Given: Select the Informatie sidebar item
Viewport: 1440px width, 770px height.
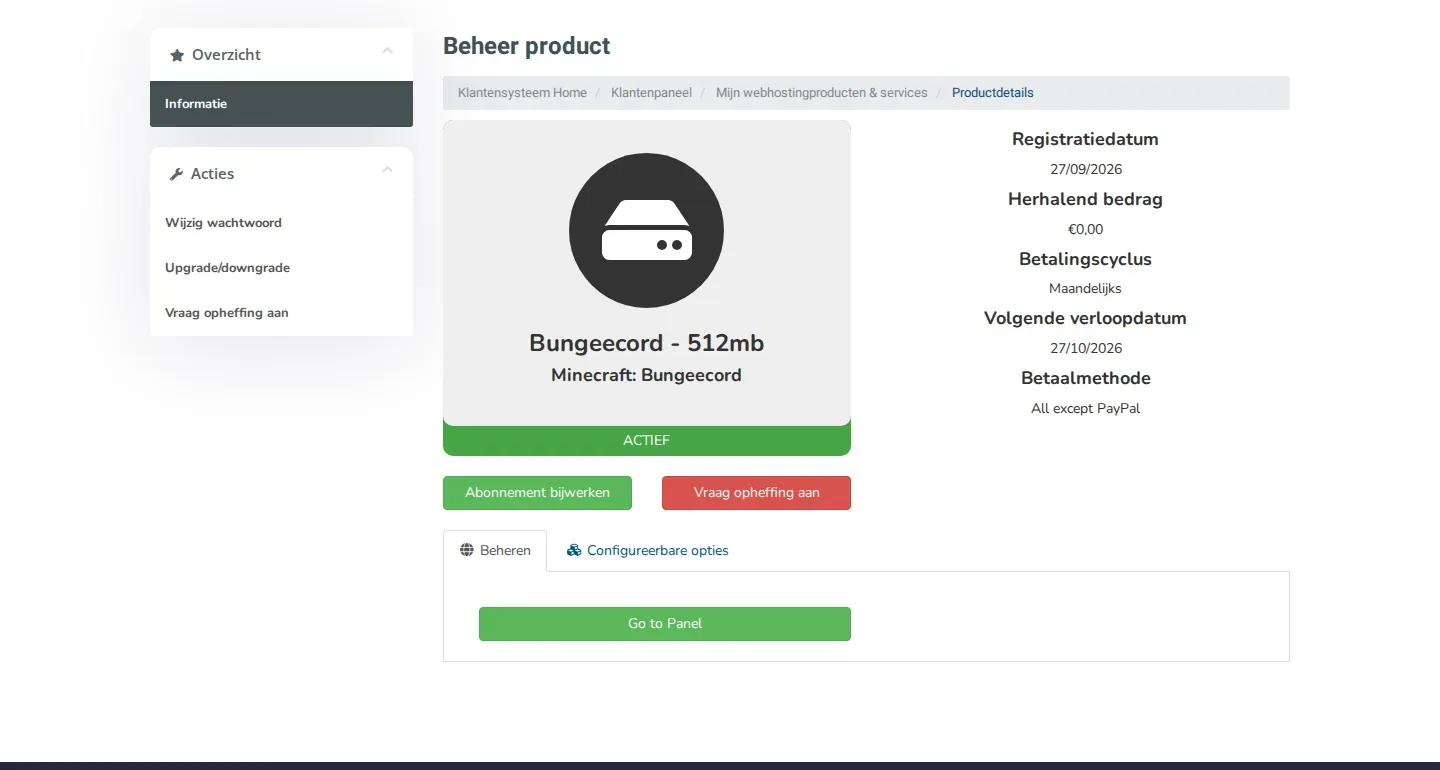Looking at the screenshot, I should coord(281,104).
